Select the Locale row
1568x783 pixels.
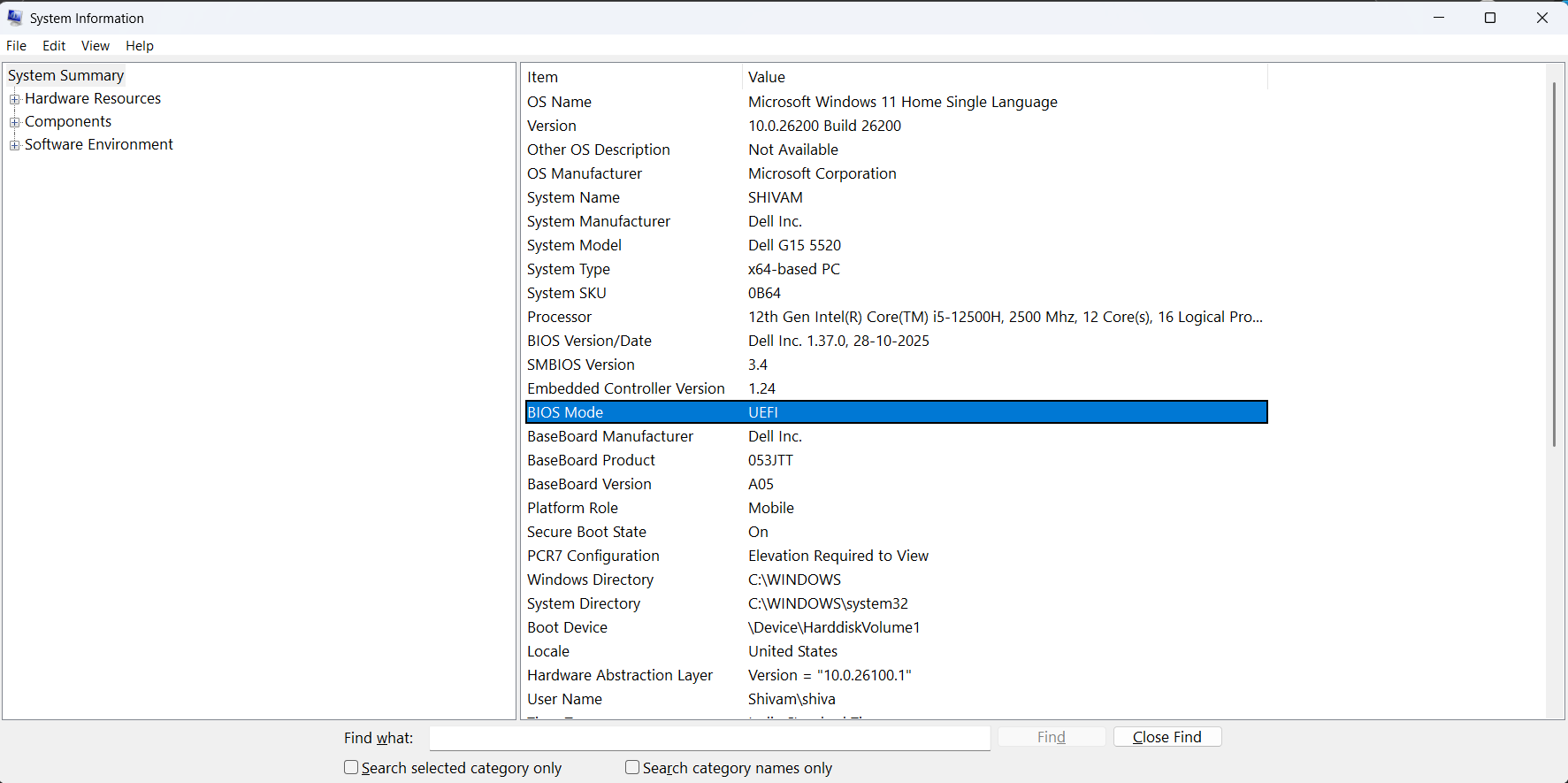point(896,651)
